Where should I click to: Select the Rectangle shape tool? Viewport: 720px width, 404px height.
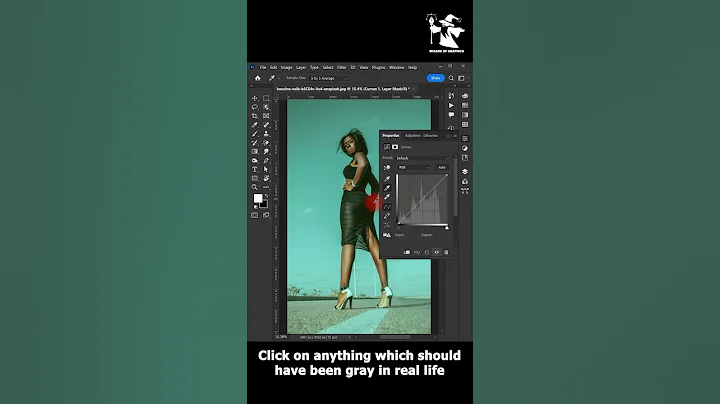(255, 178)
